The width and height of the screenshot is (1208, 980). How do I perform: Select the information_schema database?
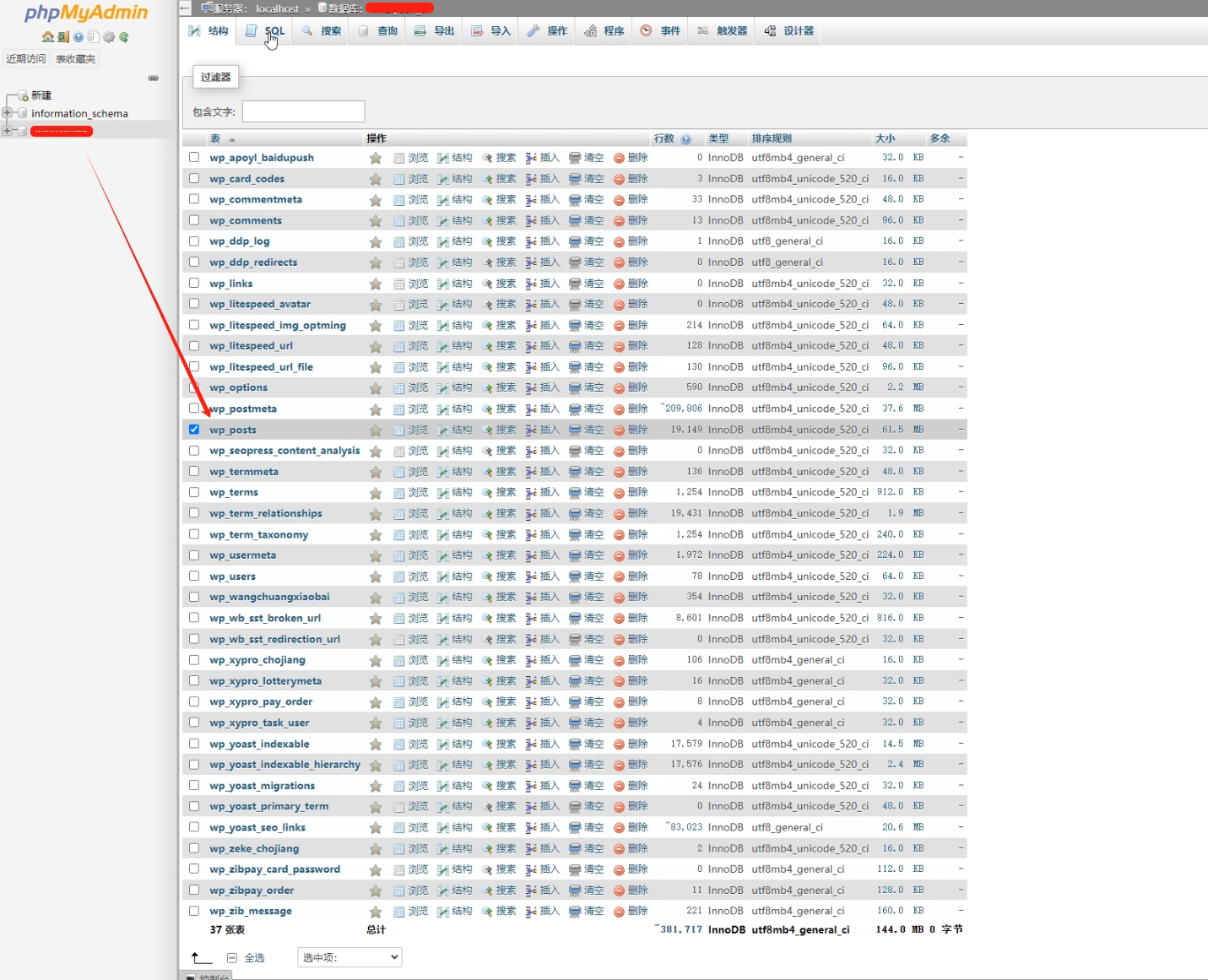[x=80, y=113]
